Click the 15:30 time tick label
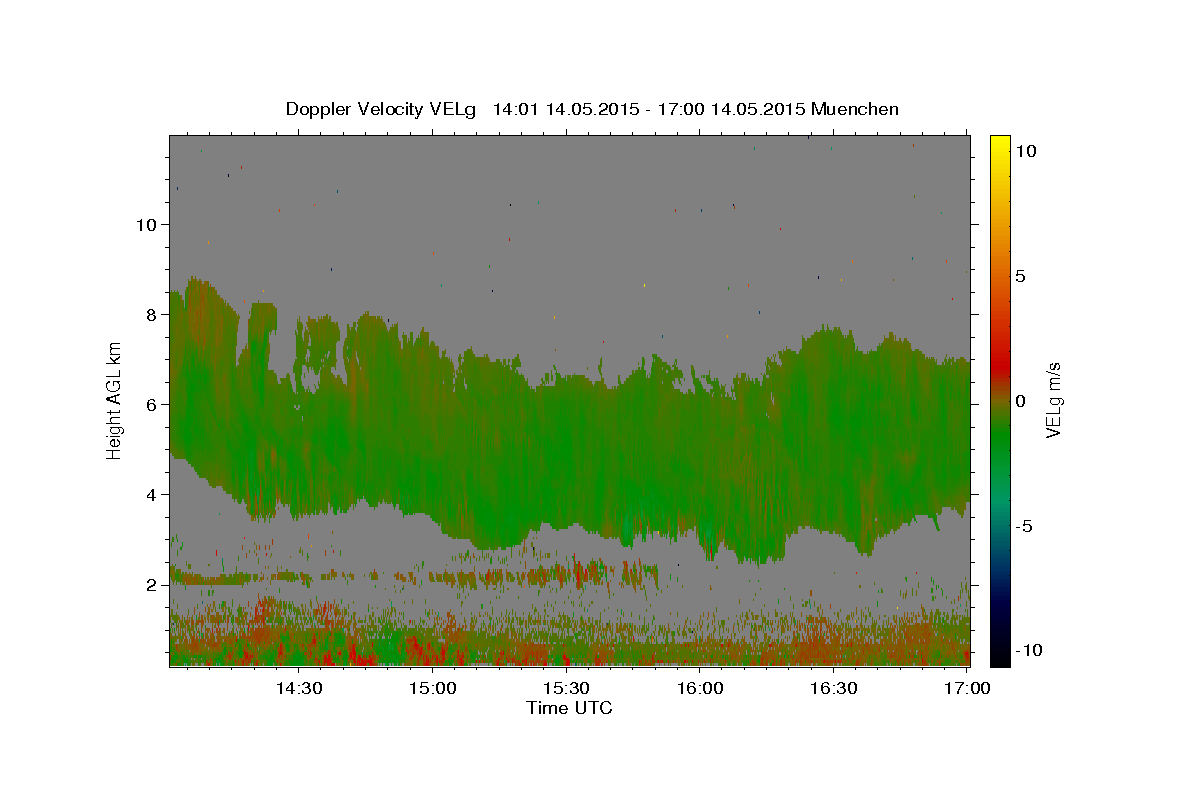This screenshot has width=1200, height=800. pyautogui.click(x=566, y=688)
